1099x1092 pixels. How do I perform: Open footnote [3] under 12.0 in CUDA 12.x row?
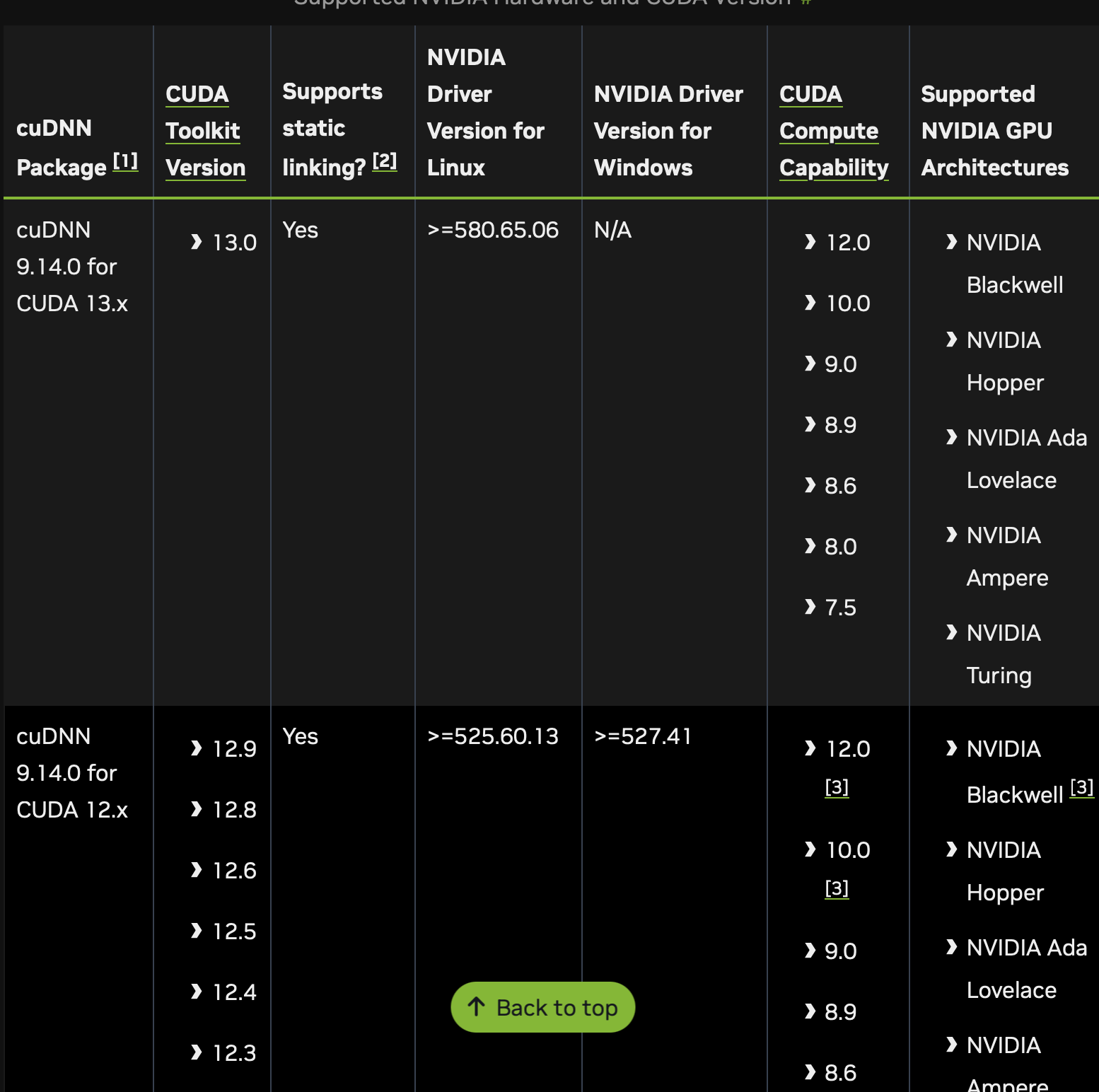coord(837,787)
